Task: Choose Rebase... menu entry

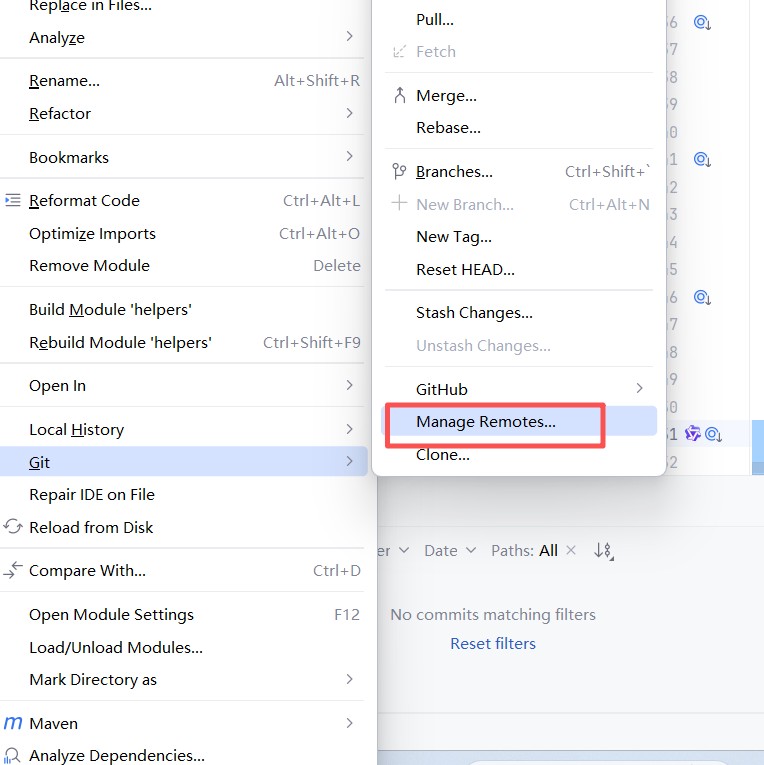Action: tap(519, 128)
